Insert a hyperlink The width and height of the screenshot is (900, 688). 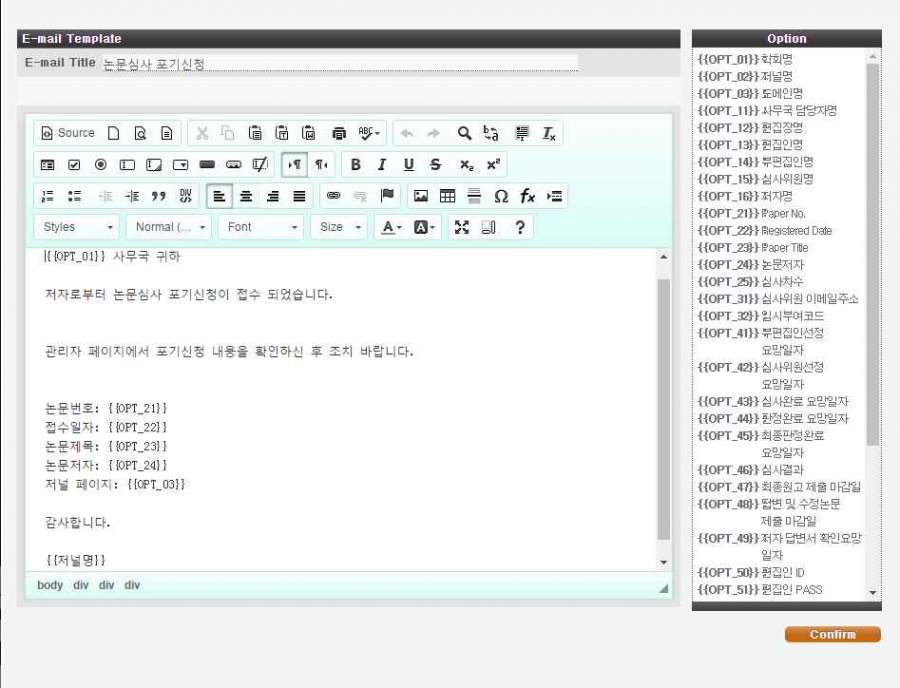[333, 196]
